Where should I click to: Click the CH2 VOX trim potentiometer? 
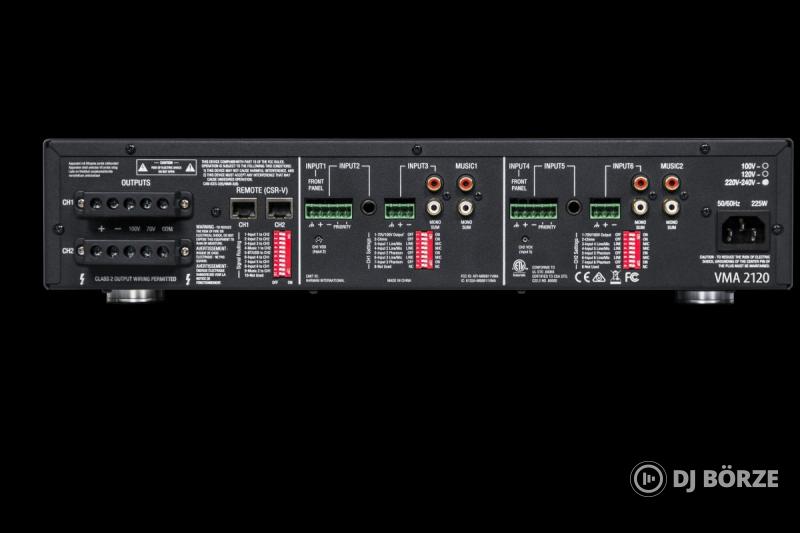tap(524, 239)
